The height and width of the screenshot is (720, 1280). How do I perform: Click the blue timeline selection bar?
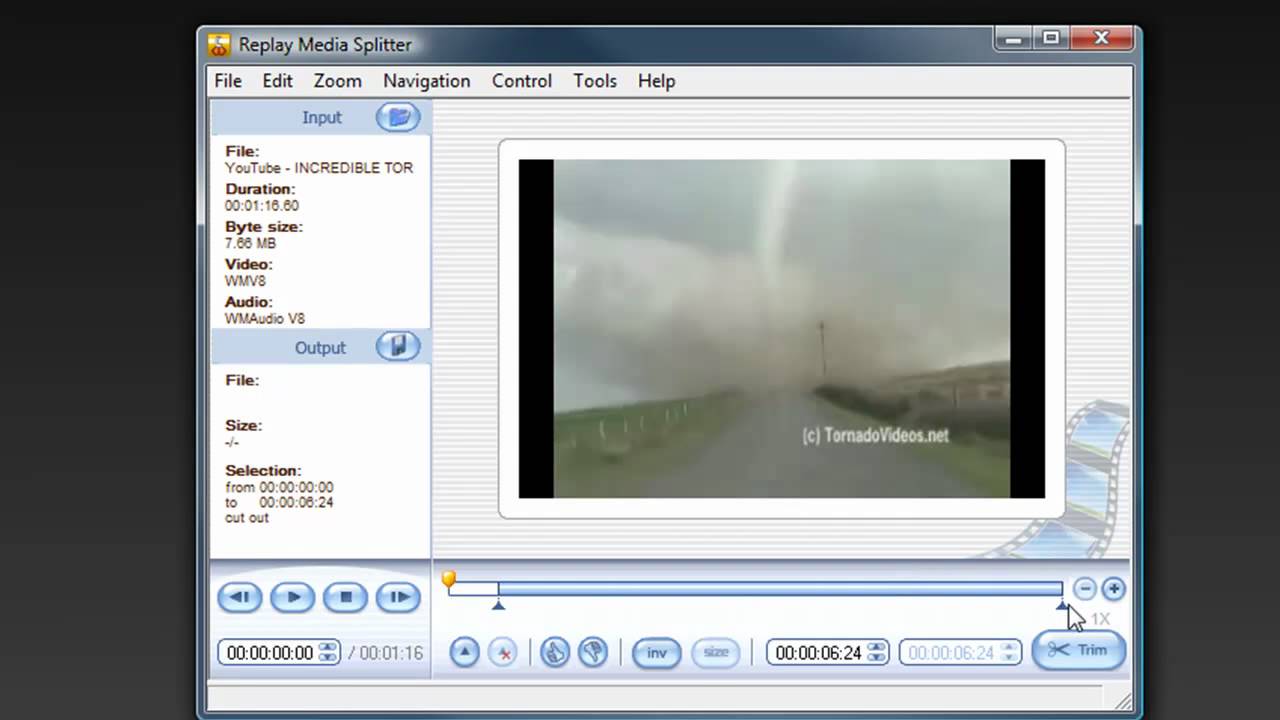point(780,589)
